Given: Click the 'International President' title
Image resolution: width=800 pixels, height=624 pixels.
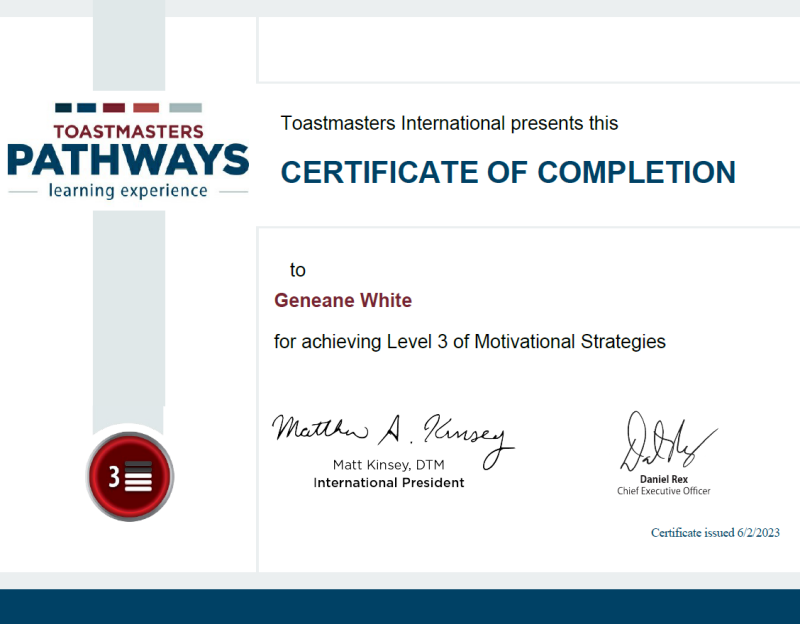Looking at the screenshot, I should pyautogui.click(x=389, y=483).
